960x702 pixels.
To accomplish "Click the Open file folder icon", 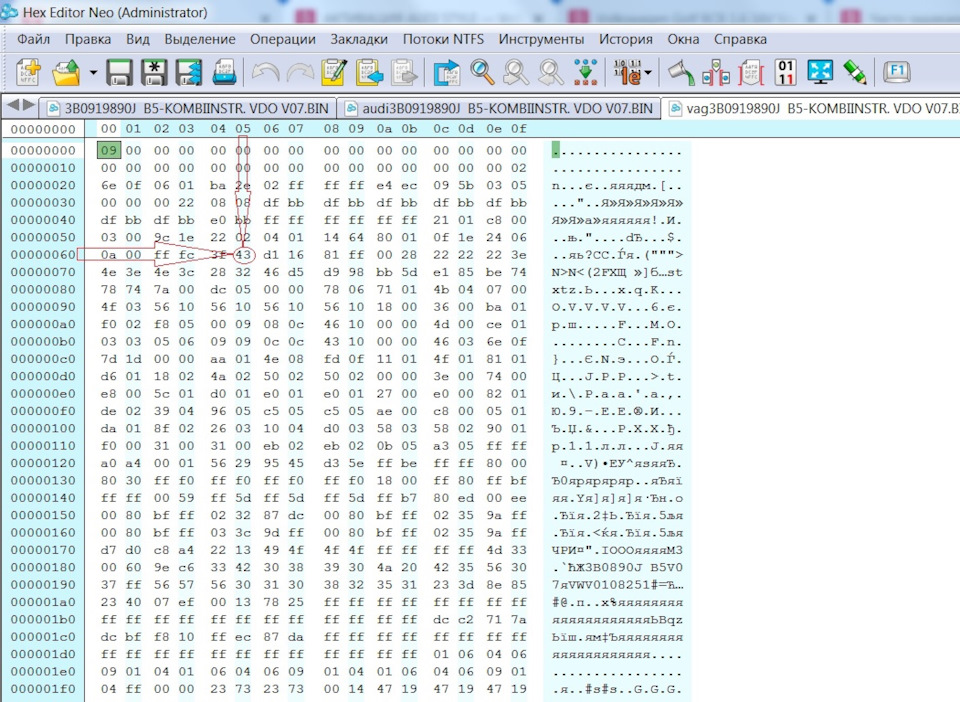I will click(66, 72).
